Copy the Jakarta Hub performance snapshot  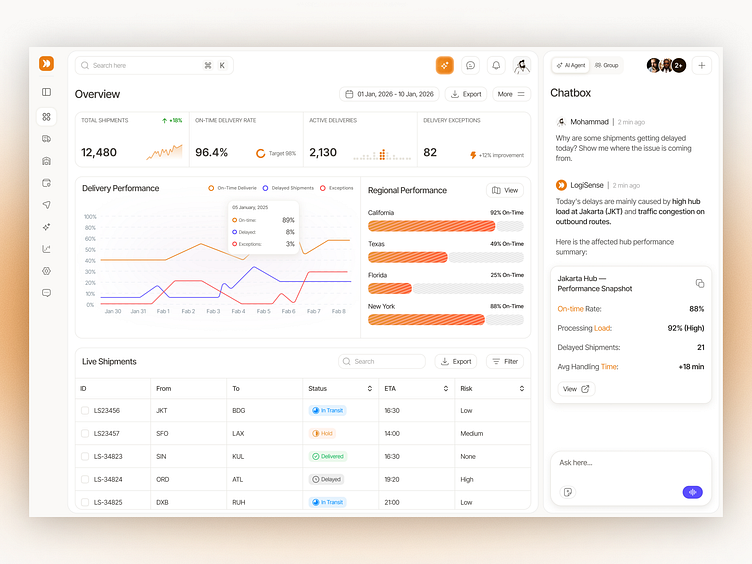[x=699, y=283]
